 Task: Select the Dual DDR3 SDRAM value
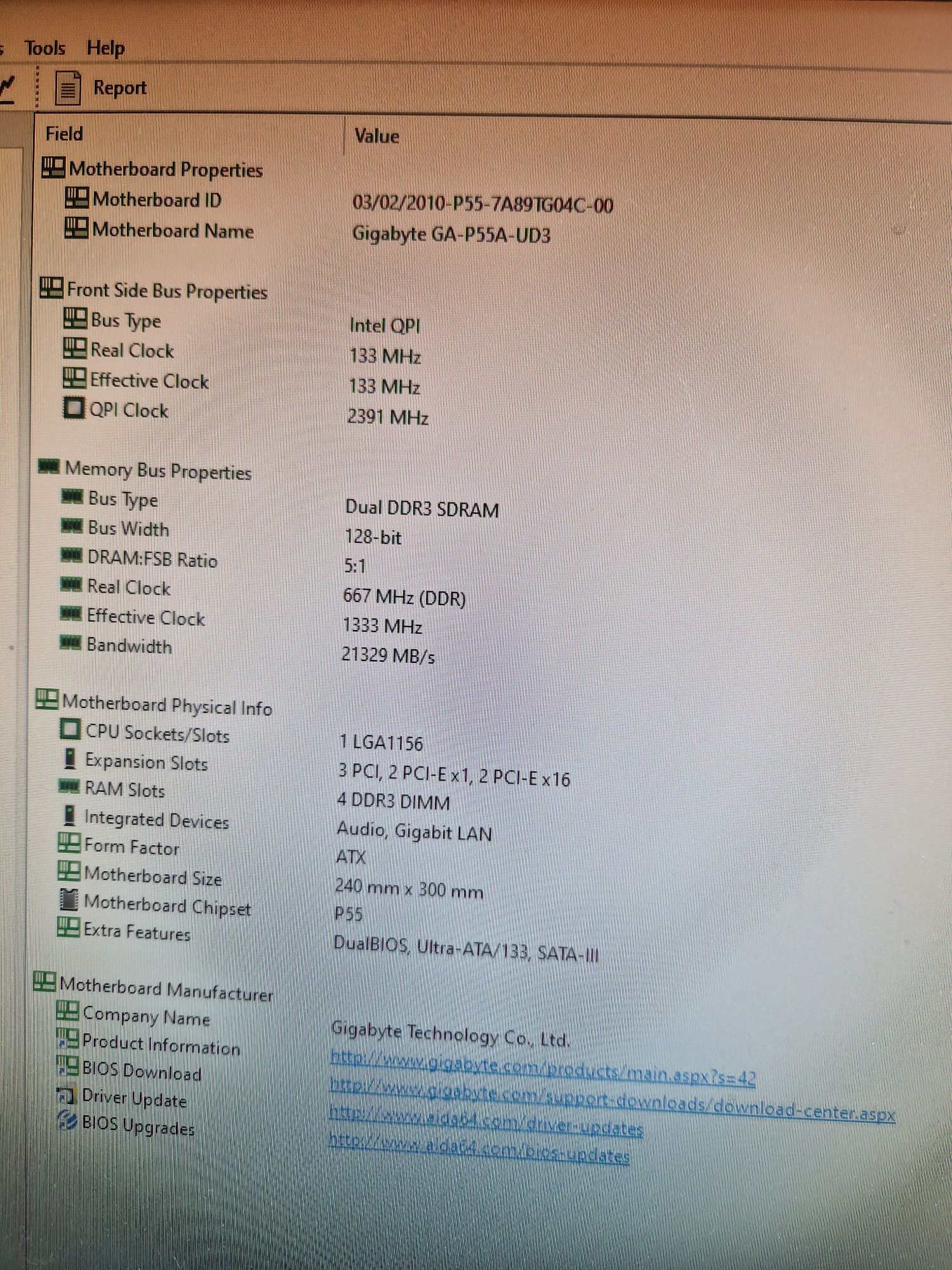[x=422, y=509]
